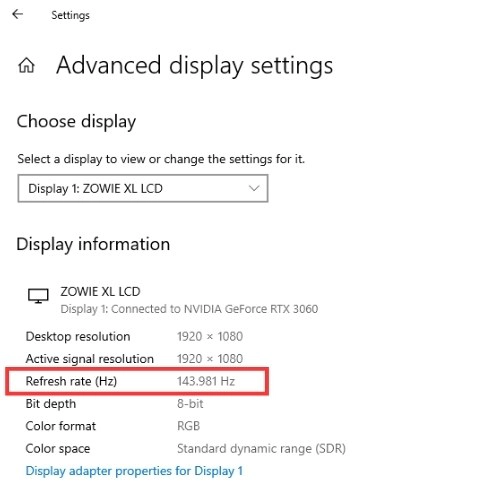Expand the display selector chevron arrow
This screenshot has width=500, height=500.
coord(254,188)
